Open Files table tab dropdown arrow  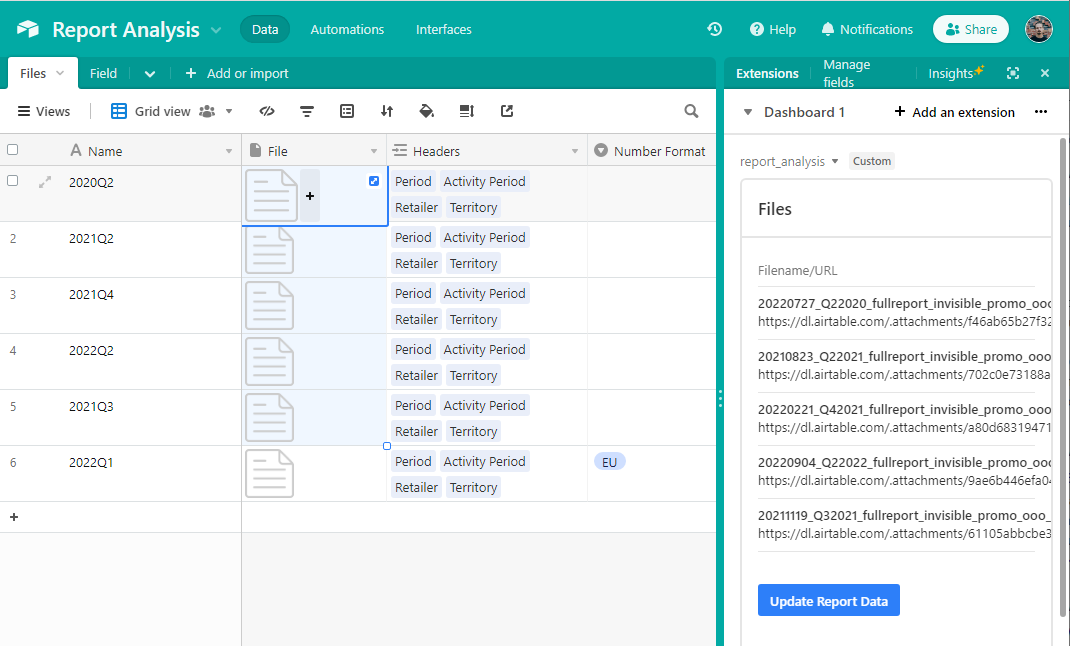[x=60, y=73]
